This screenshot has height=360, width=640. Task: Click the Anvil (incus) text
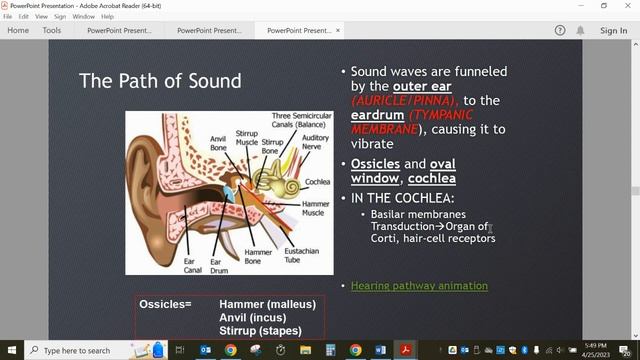pyautogui.click(x=253, y=318)
